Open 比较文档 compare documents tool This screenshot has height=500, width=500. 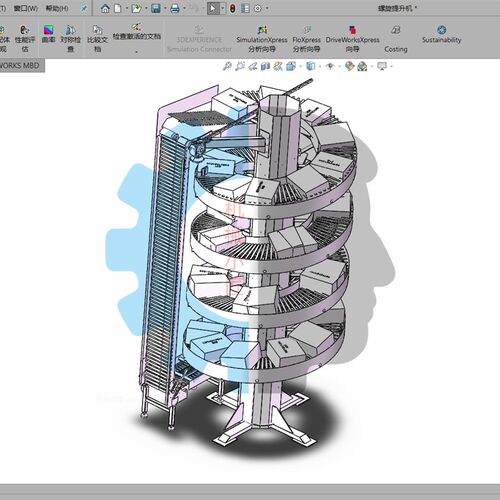pos(97,39)
